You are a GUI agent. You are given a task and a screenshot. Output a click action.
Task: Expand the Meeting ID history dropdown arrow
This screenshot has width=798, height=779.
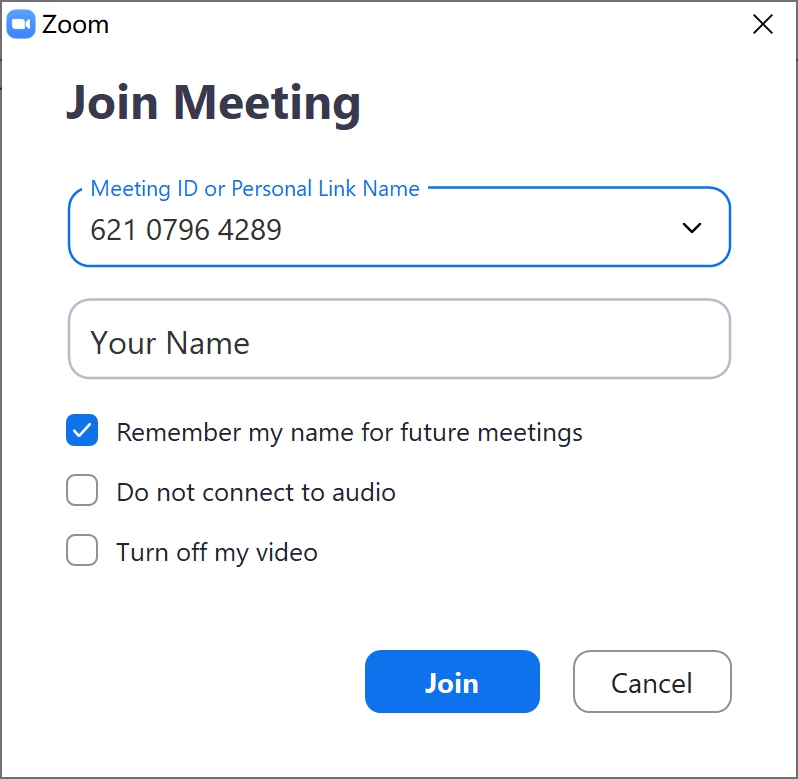point(691,228)
